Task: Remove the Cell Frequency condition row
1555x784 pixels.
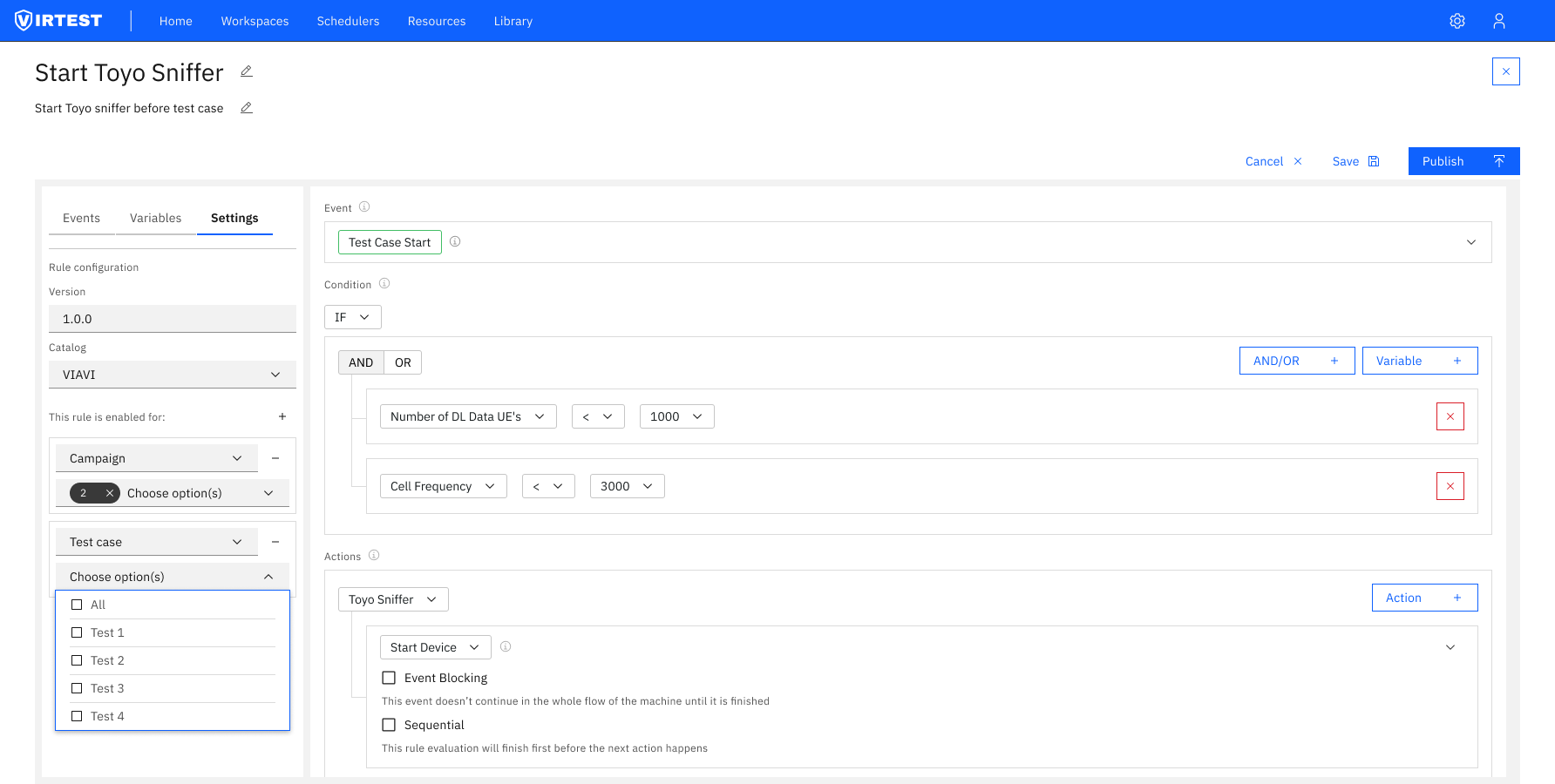Action: click(x=1450, y=486)
